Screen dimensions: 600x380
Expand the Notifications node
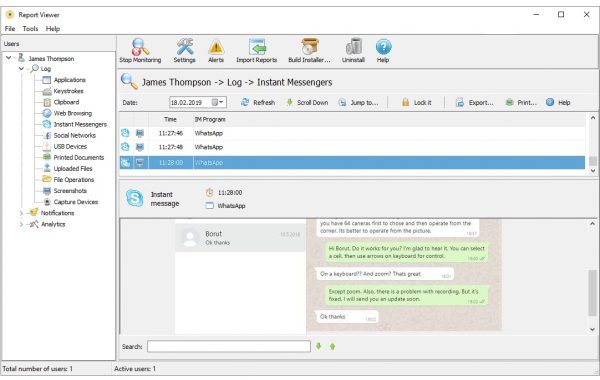[x=21, y=213]
